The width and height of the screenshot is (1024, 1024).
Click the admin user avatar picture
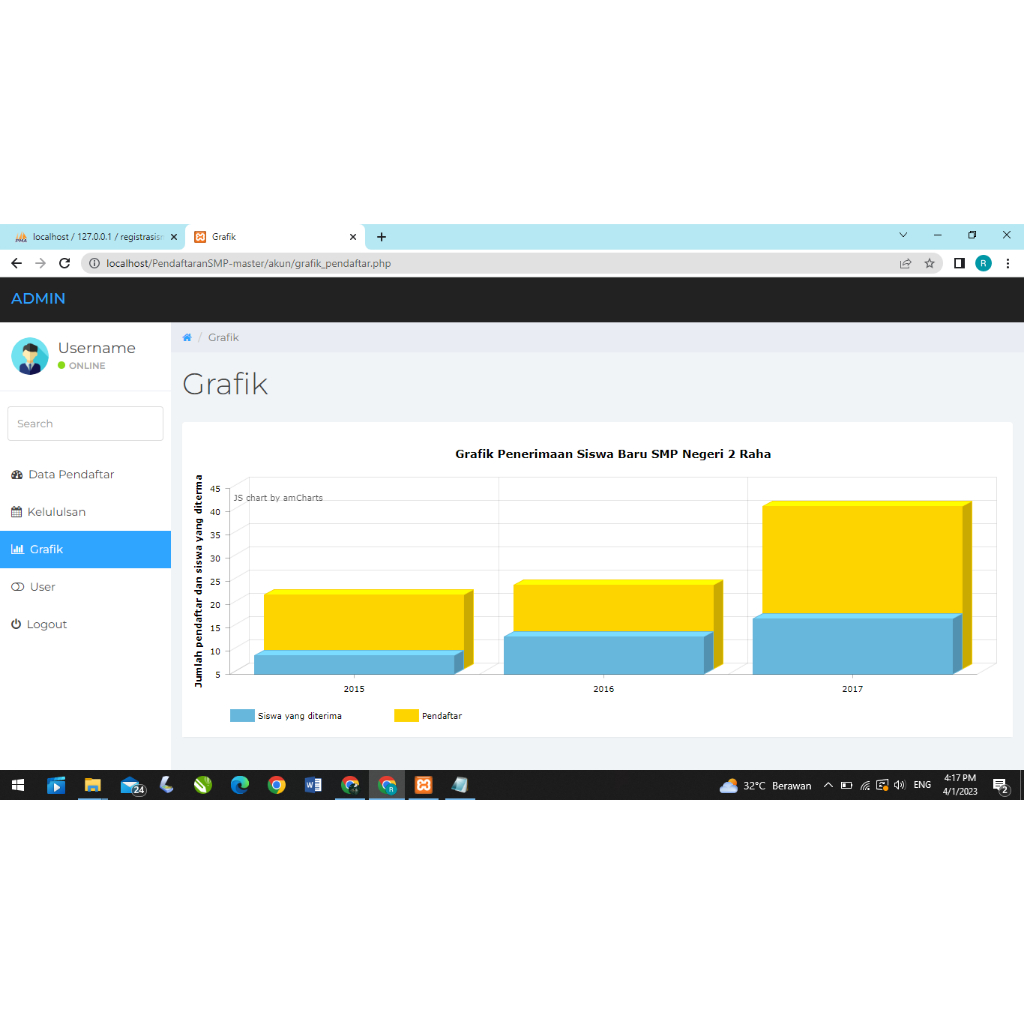(29, 356)
